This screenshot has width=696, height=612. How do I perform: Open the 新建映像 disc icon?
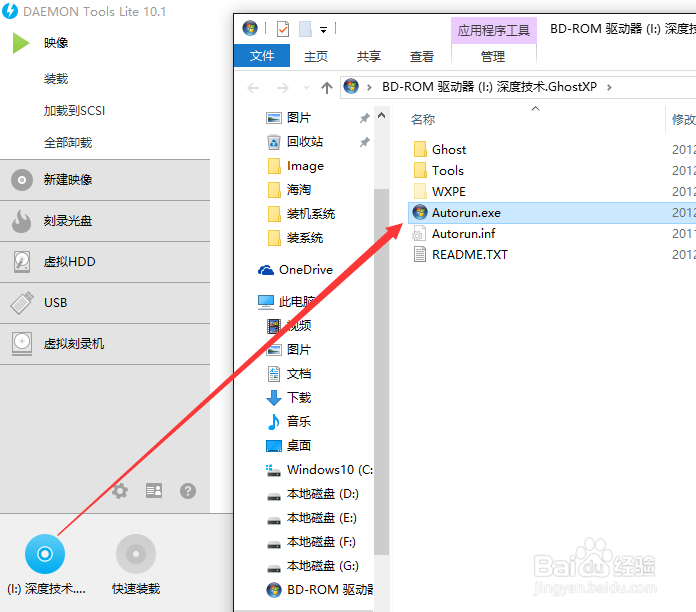pos(22,180)
